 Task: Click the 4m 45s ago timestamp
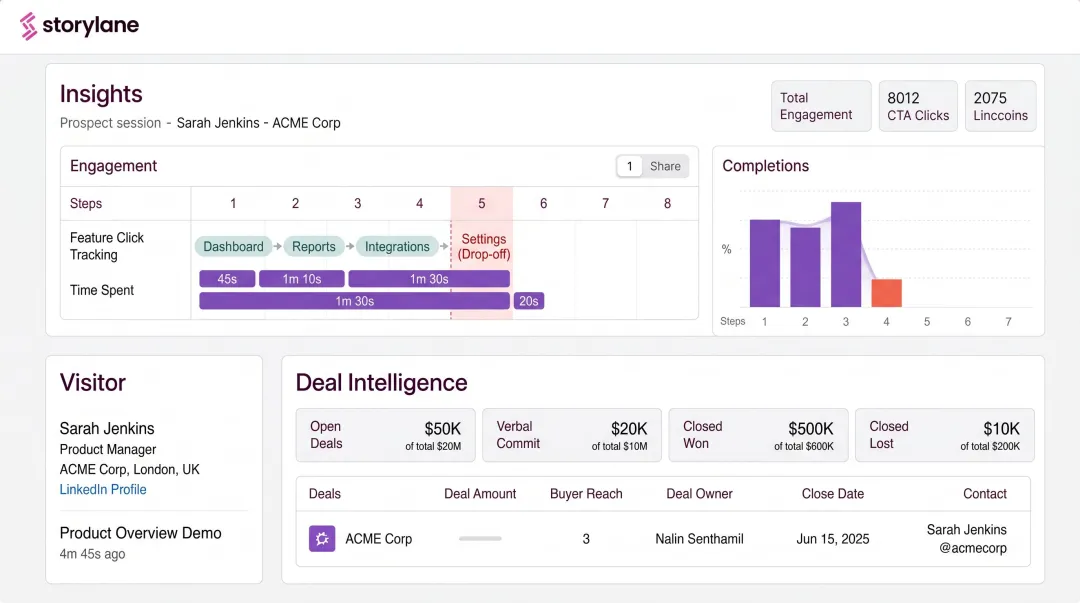click(92, 553)
